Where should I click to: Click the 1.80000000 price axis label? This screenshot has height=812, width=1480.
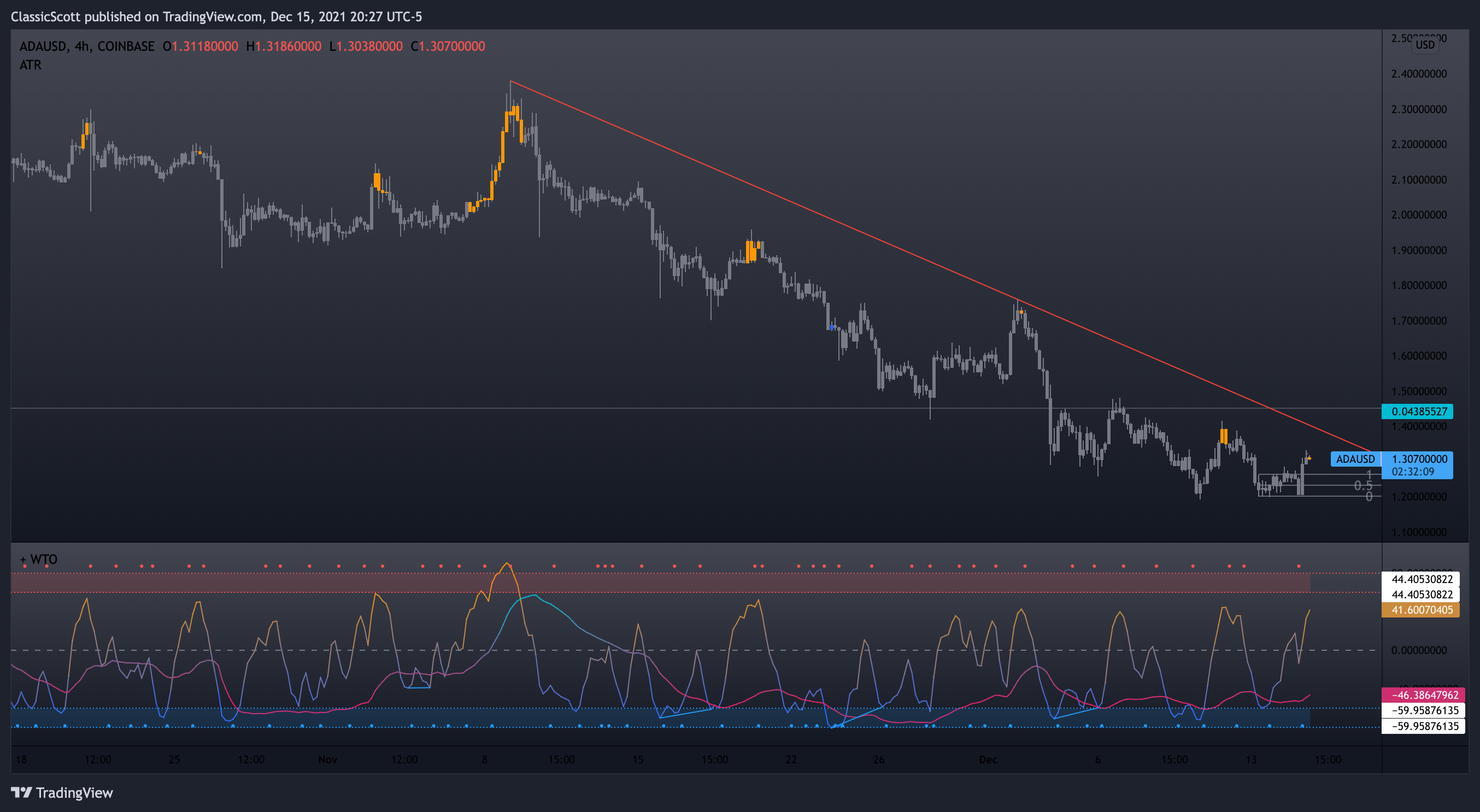click(x=1419, y=285)
